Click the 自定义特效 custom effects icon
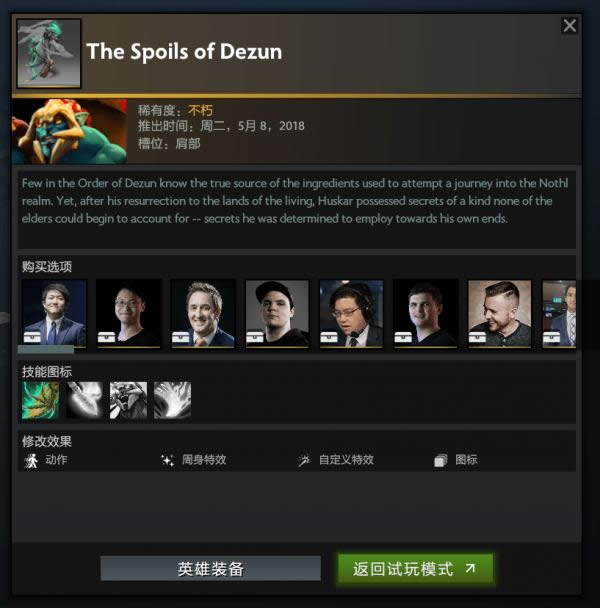The height and width of the screenshot is (608, 600). [x=304, y=460]
